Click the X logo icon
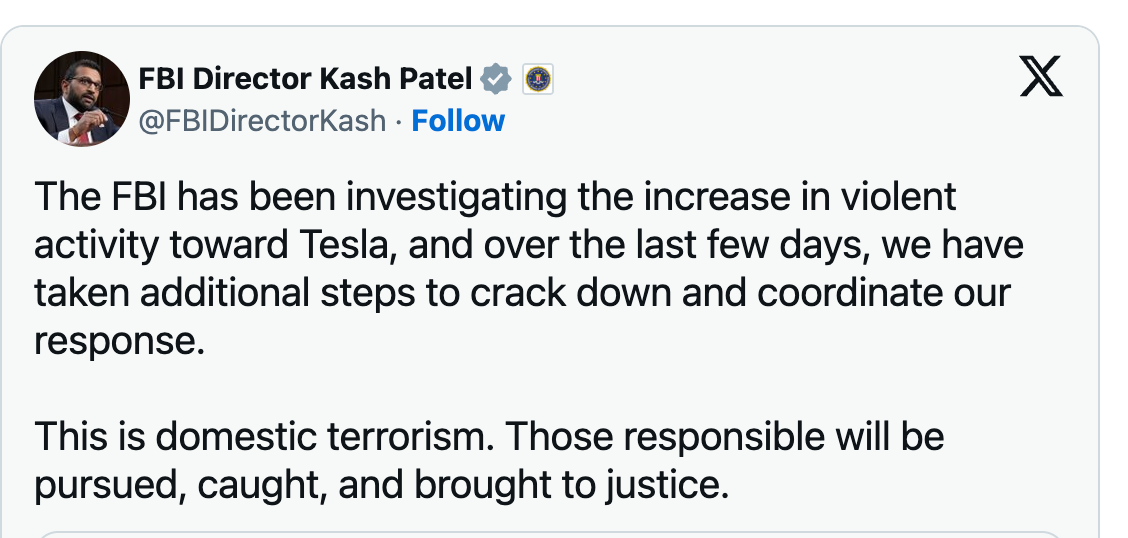The image size is (1128, 538). (1041, 77)
